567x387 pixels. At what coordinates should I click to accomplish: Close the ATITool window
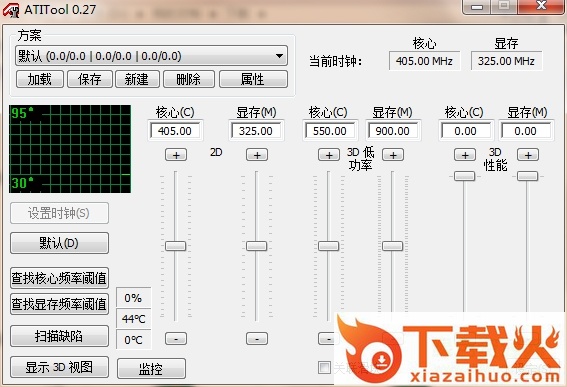541,7
